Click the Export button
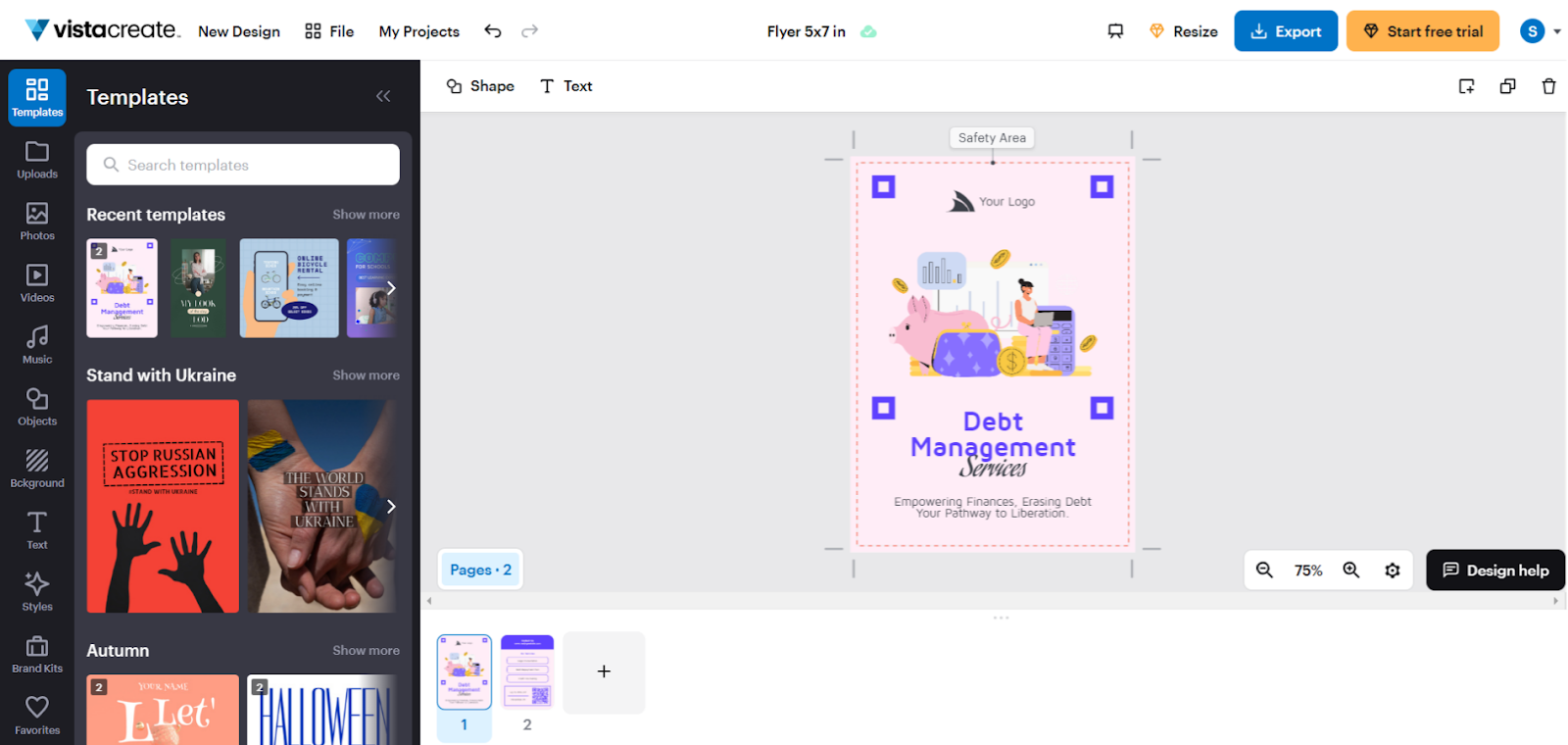The height and width of the screenshot is (745, 1568). 1285,31
